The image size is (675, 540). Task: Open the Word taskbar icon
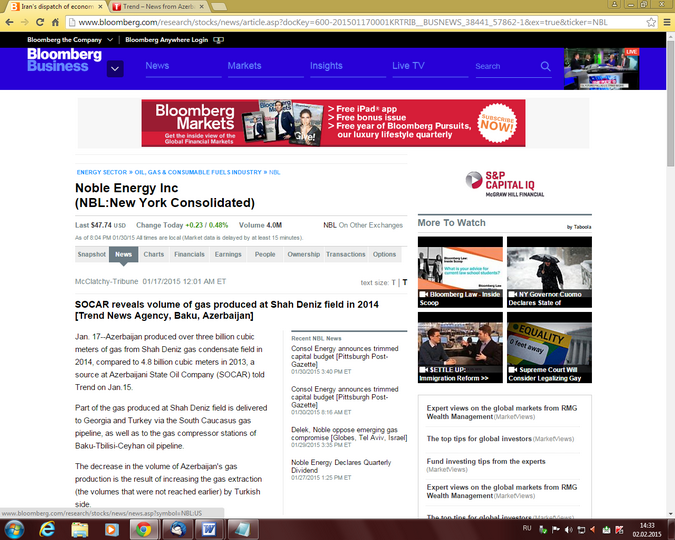209,529
